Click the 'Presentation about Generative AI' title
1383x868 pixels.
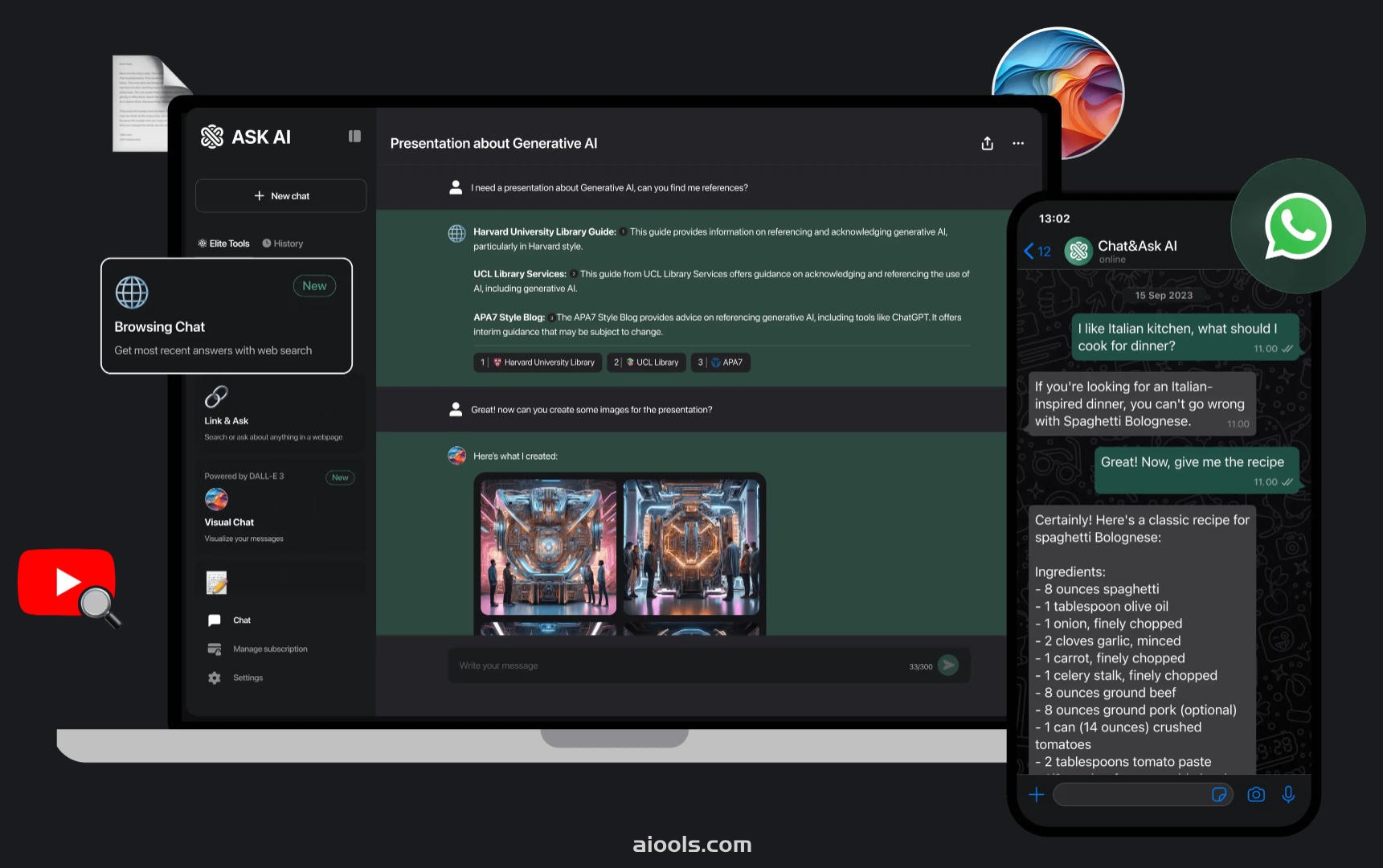click(493, 143)
